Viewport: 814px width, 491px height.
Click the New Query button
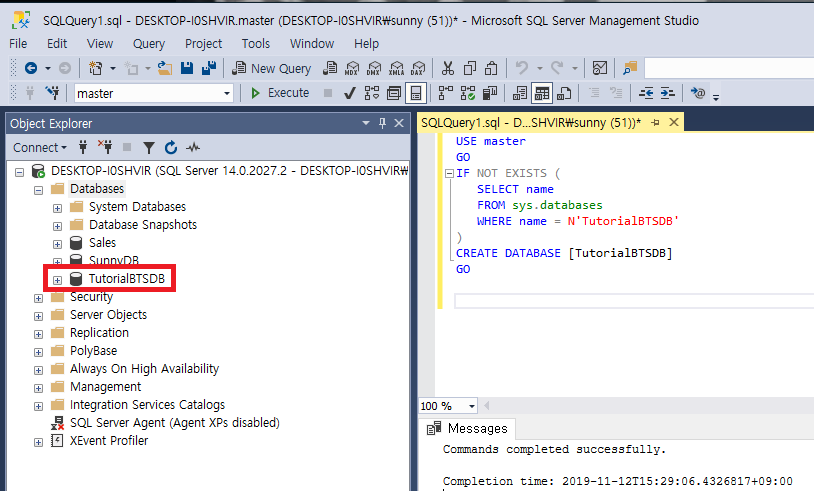pos(272,68)
